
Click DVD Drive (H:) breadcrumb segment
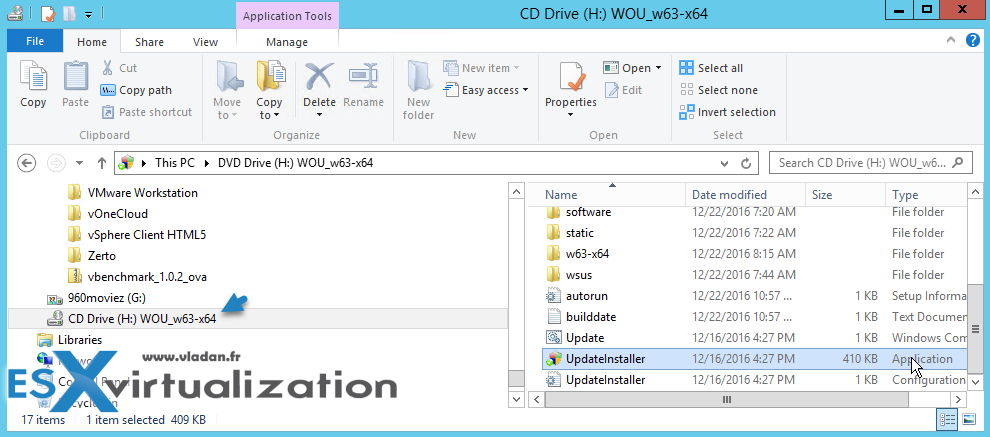[295, 163]
